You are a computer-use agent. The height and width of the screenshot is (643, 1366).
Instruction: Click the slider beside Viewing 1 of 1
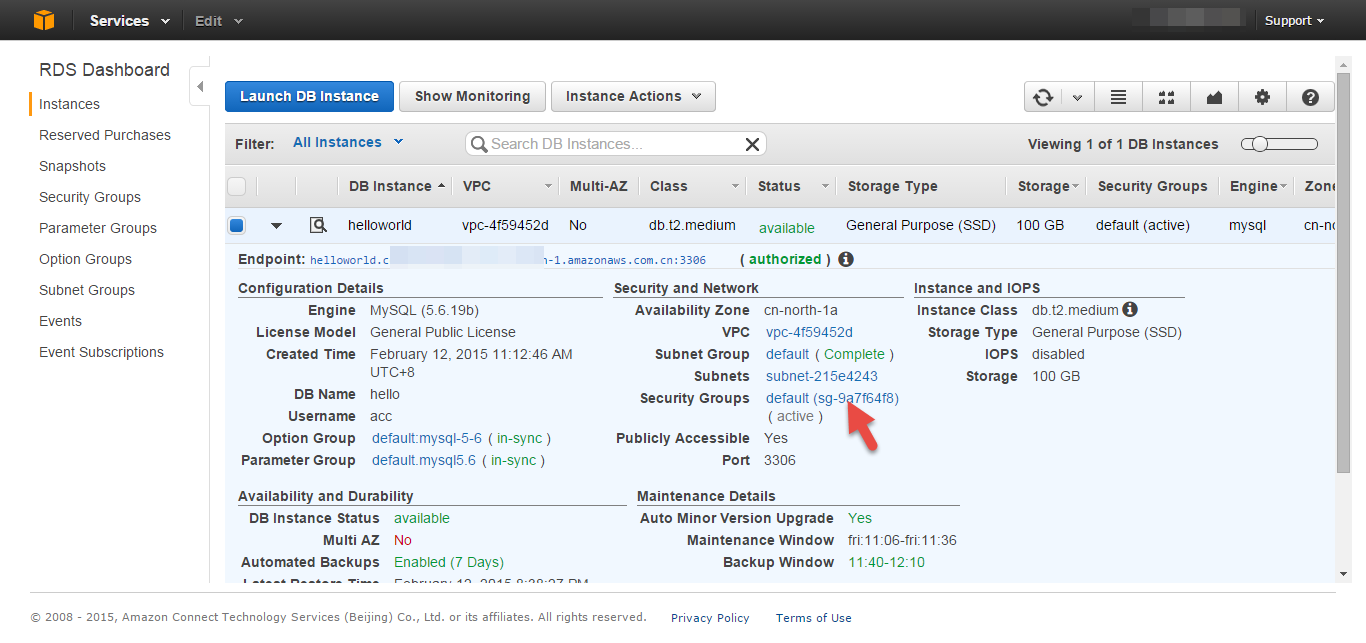[1279, 144]
